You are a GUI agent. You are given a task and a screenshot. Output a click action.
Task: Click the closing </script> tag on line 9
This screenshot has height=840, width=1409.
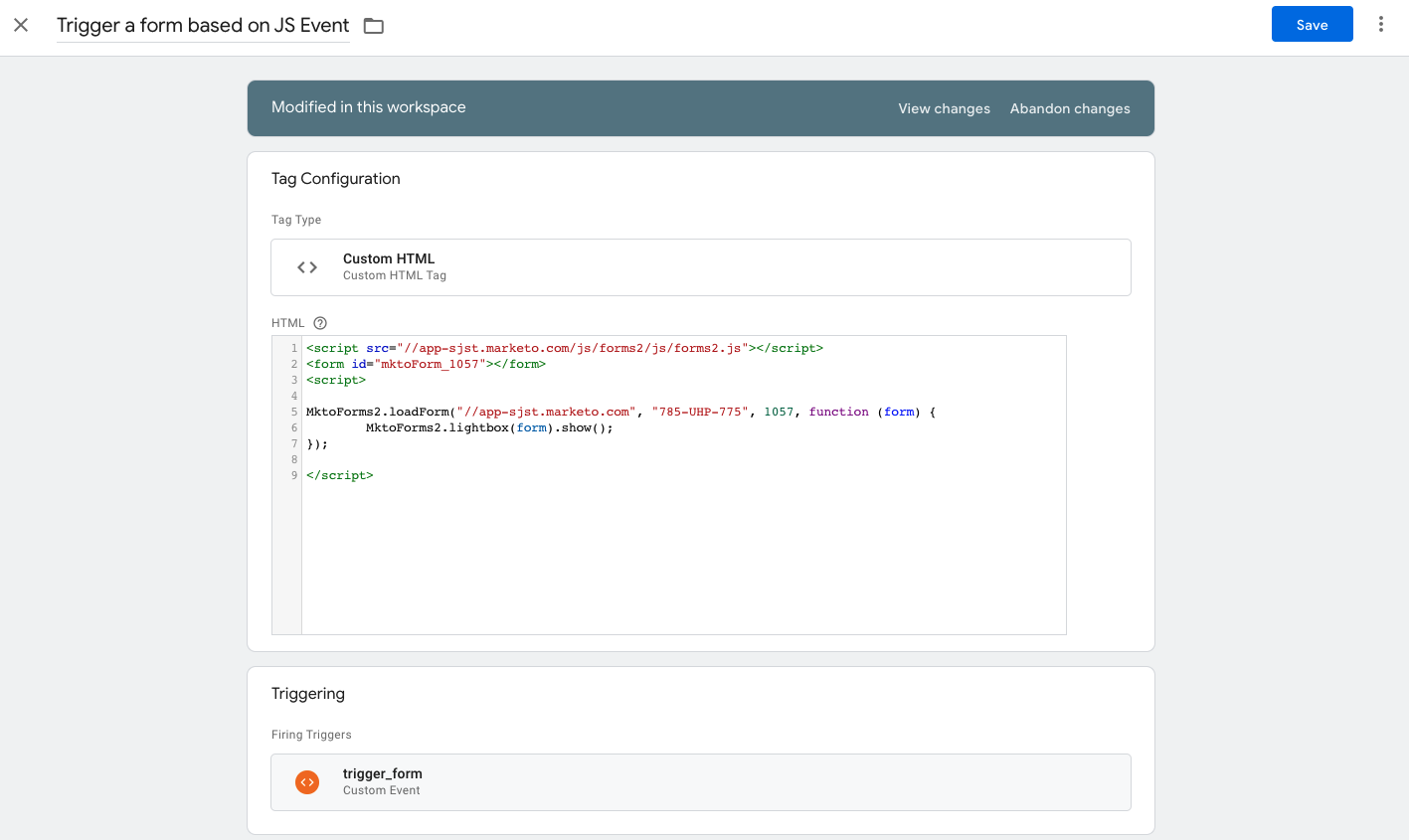click(x=340, y=475)
